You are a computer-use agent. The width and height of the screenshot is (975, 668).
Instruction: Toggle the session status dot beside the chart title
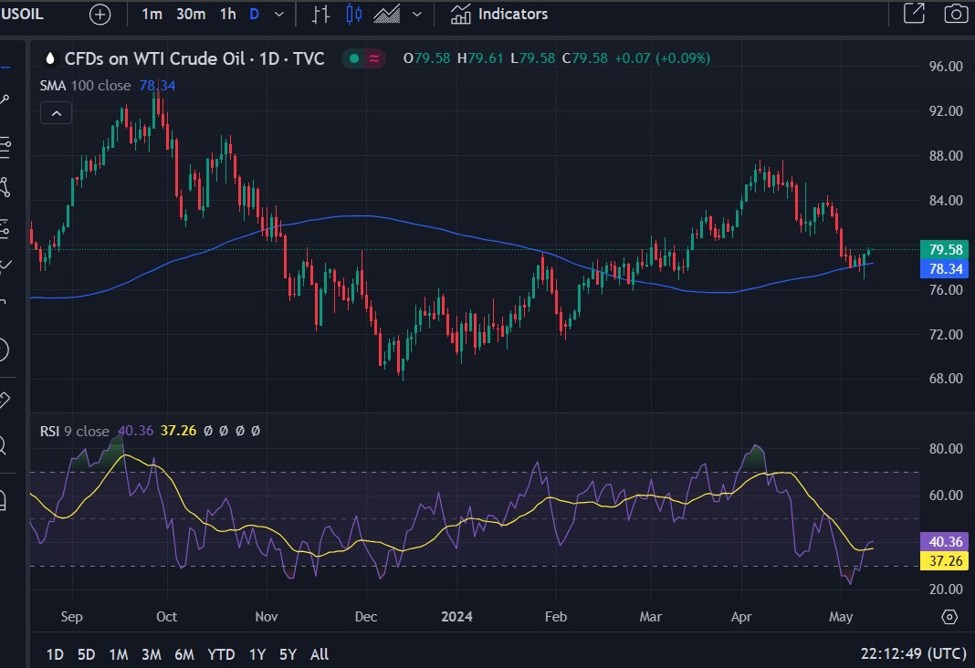353,59
